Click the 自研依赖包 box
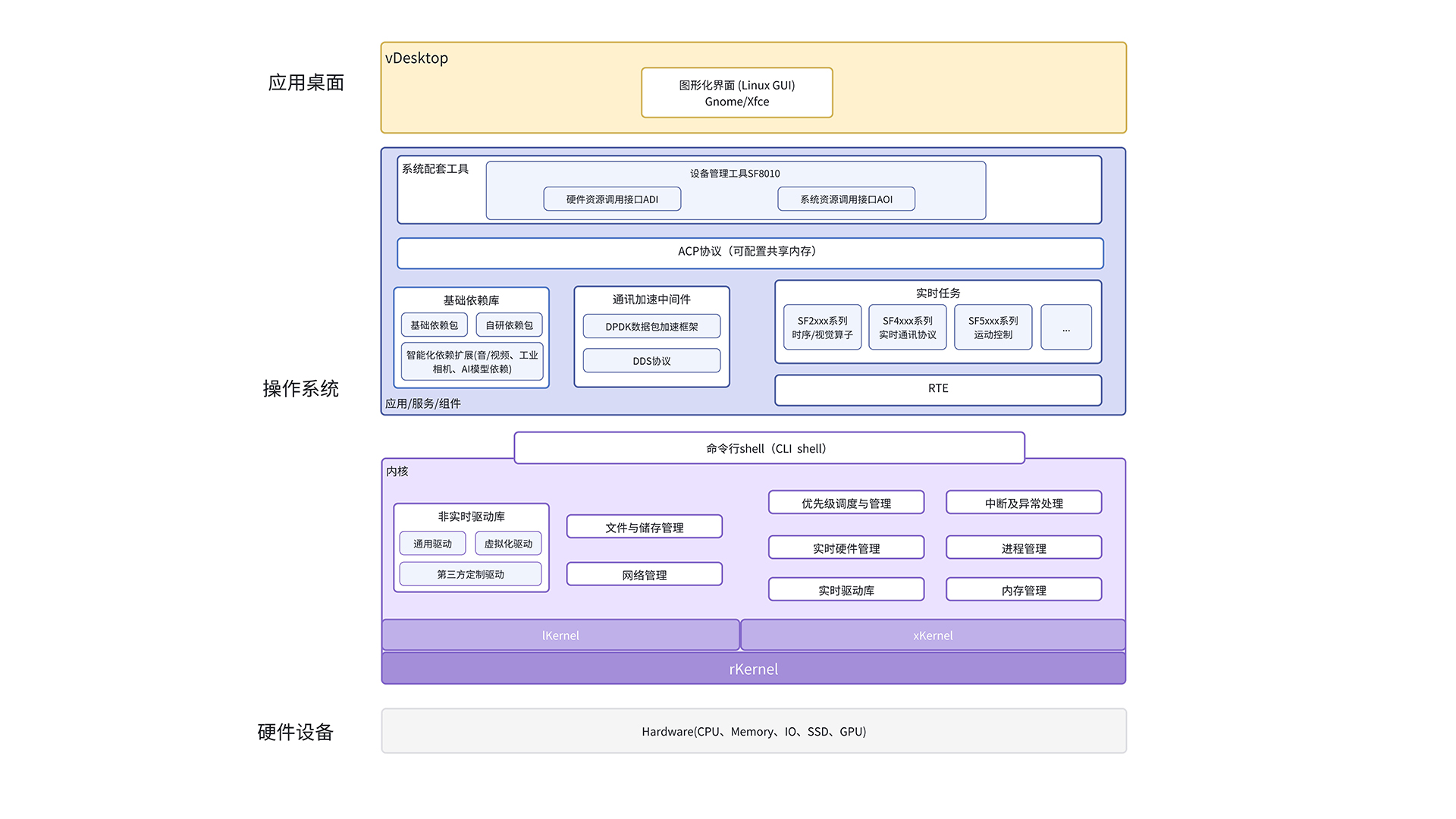The width and height of the screenshot is (1456, 819). 509,325
